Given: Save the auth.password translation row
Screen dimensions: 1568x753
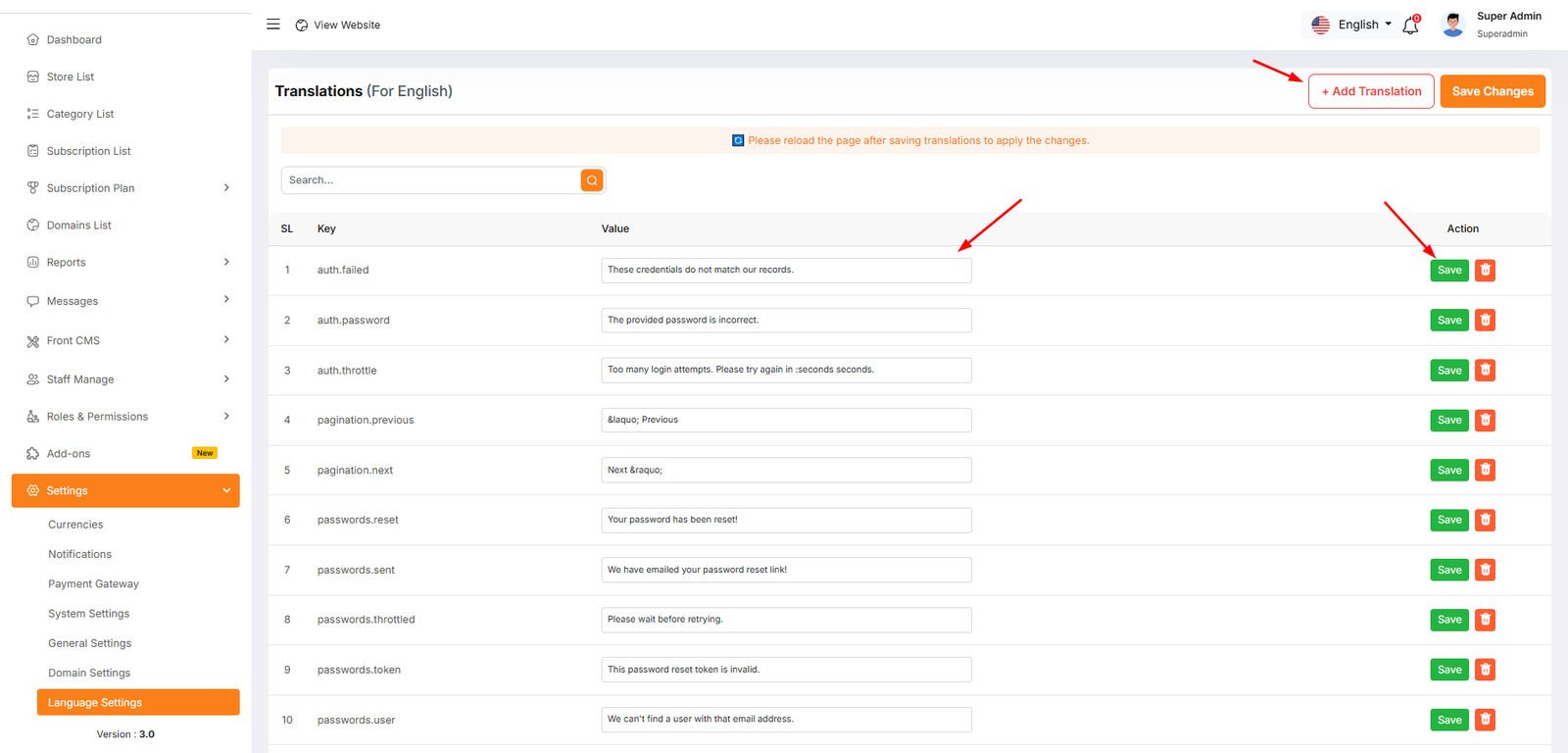Looking at the screenshot, I should tap(1448, 321).
